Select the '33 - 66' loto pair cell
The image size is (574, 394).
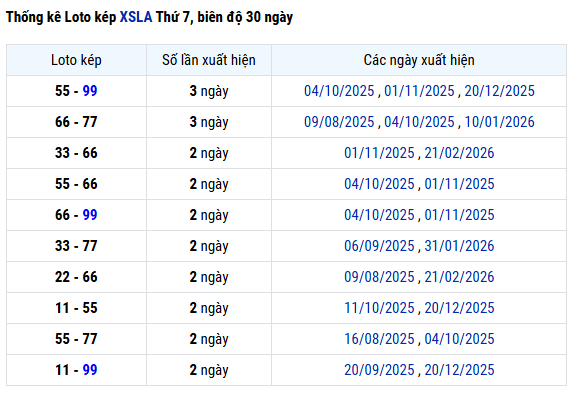point(76,153)
